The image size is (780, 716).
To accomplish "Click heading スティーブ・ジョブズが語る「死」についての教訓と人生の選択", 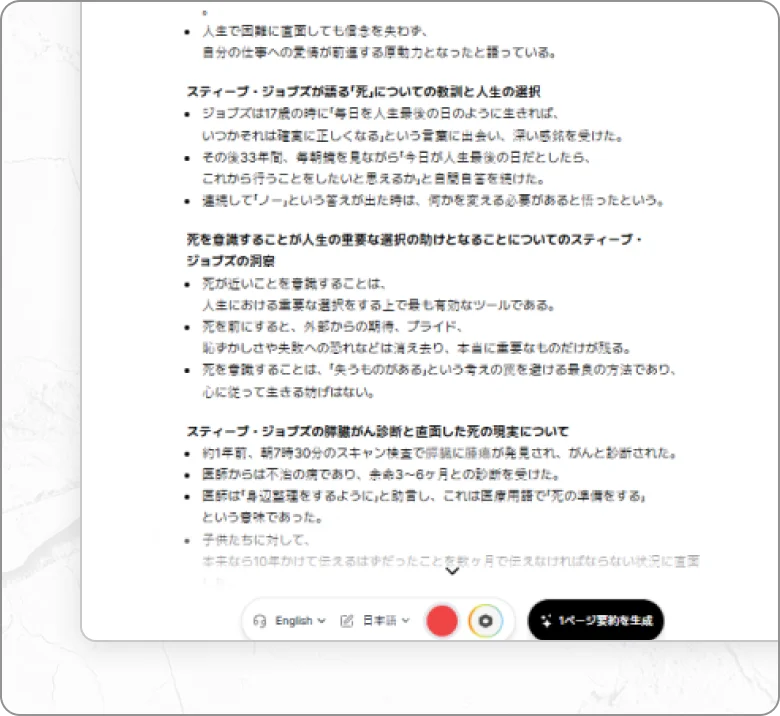I will click(364, 92).
